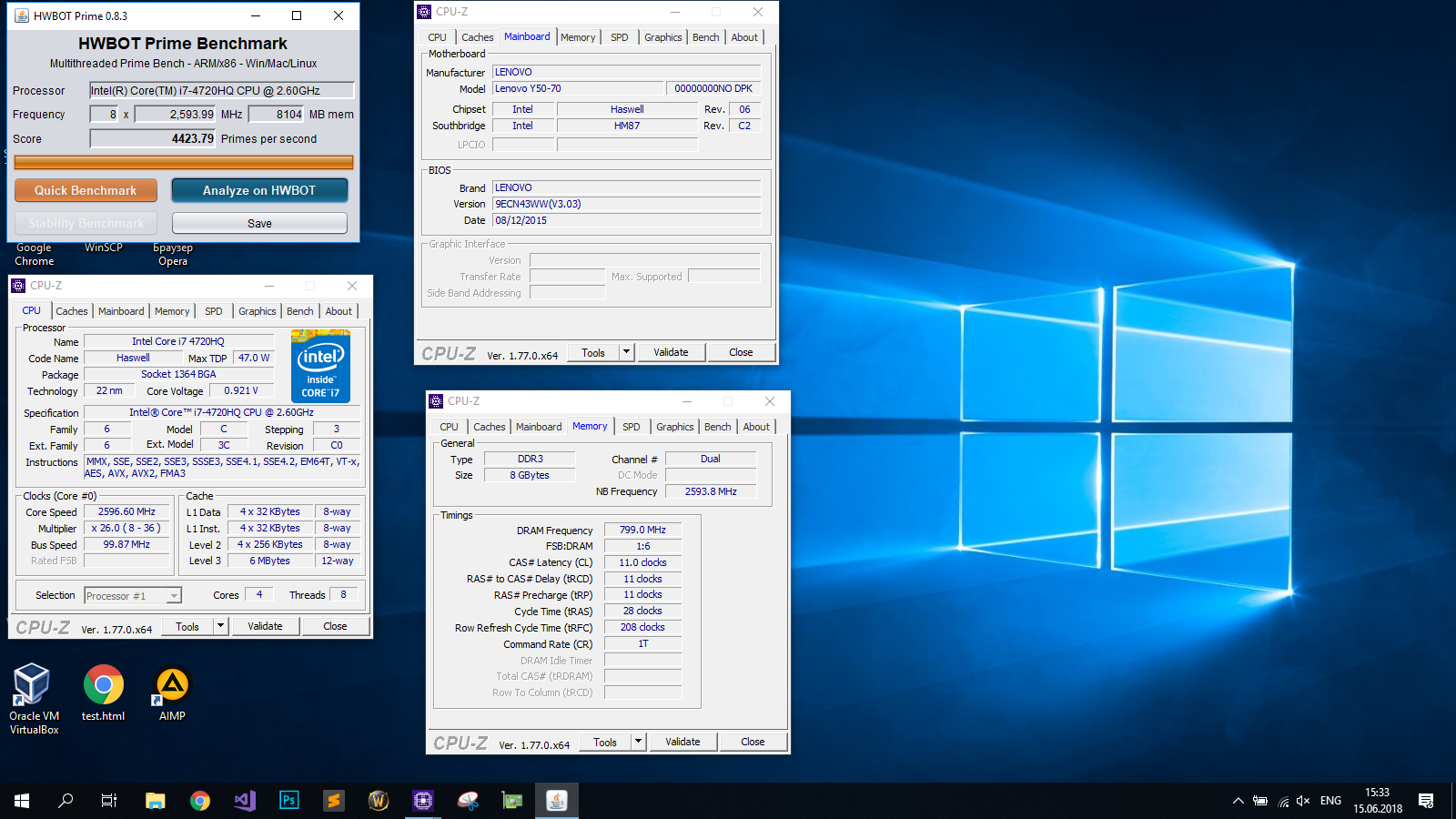
Task: Open About tab in Memory window
Action: pyautogui.click(x=756, y=427)
